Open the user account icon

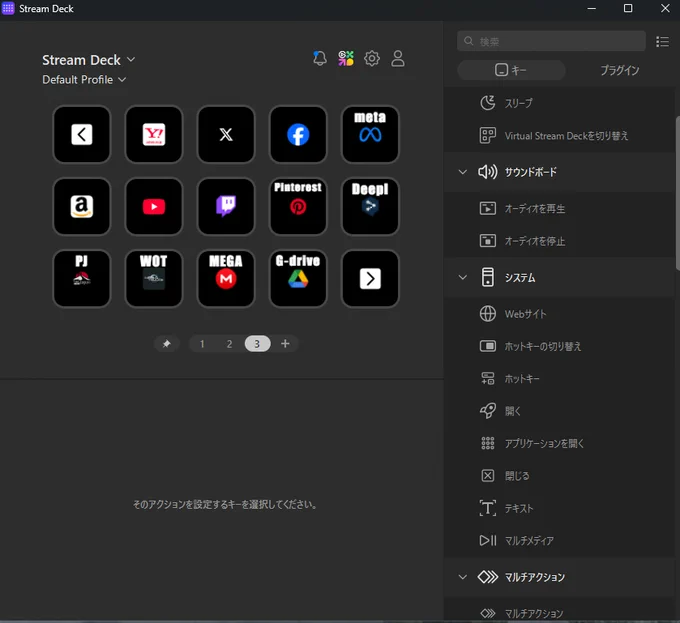click(398, 58)
